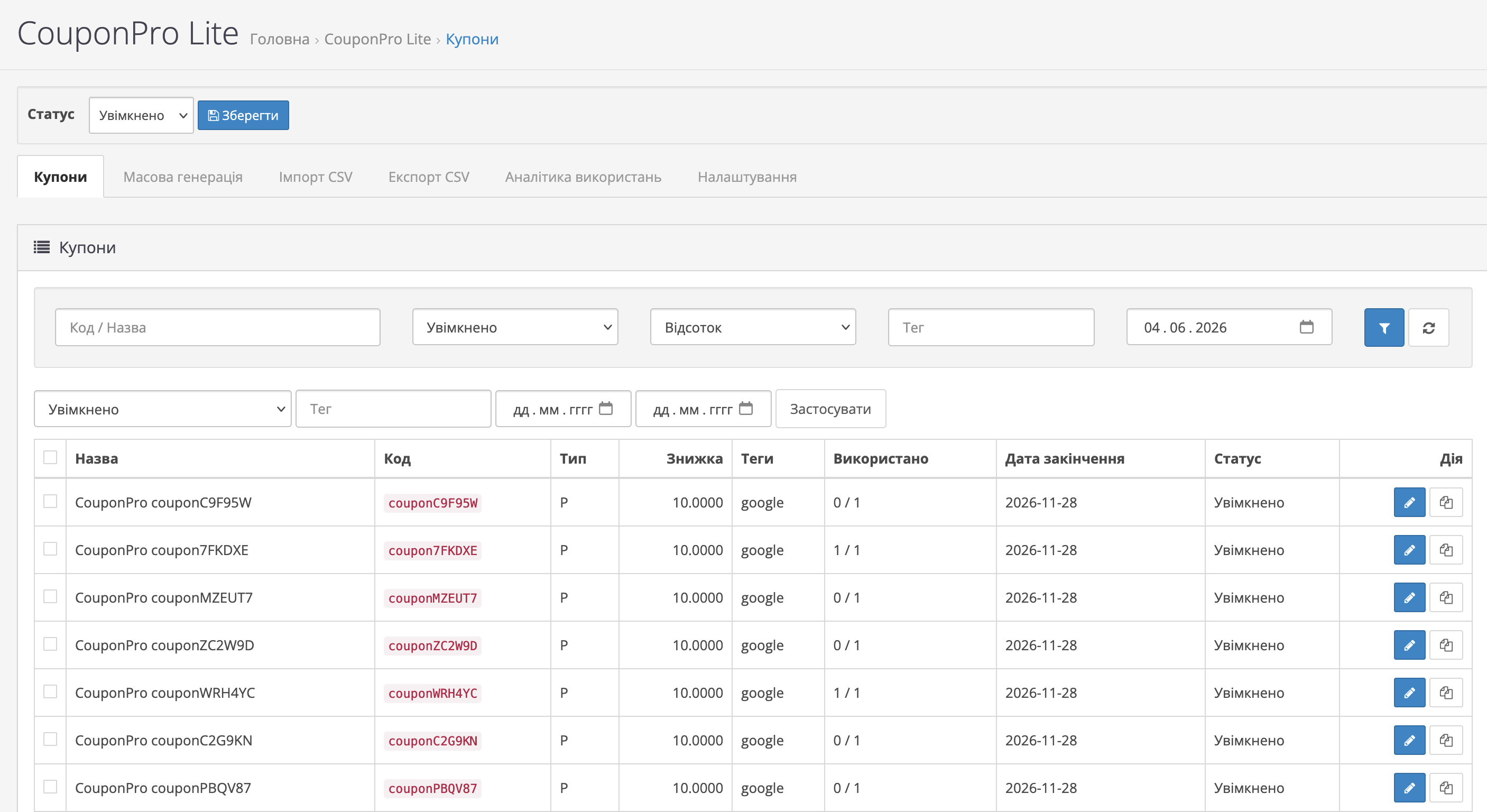Click the Тег field in the filter panel
Image resolution: width=1487 pixels, height=812 pixels.
(x=991, y=327)
